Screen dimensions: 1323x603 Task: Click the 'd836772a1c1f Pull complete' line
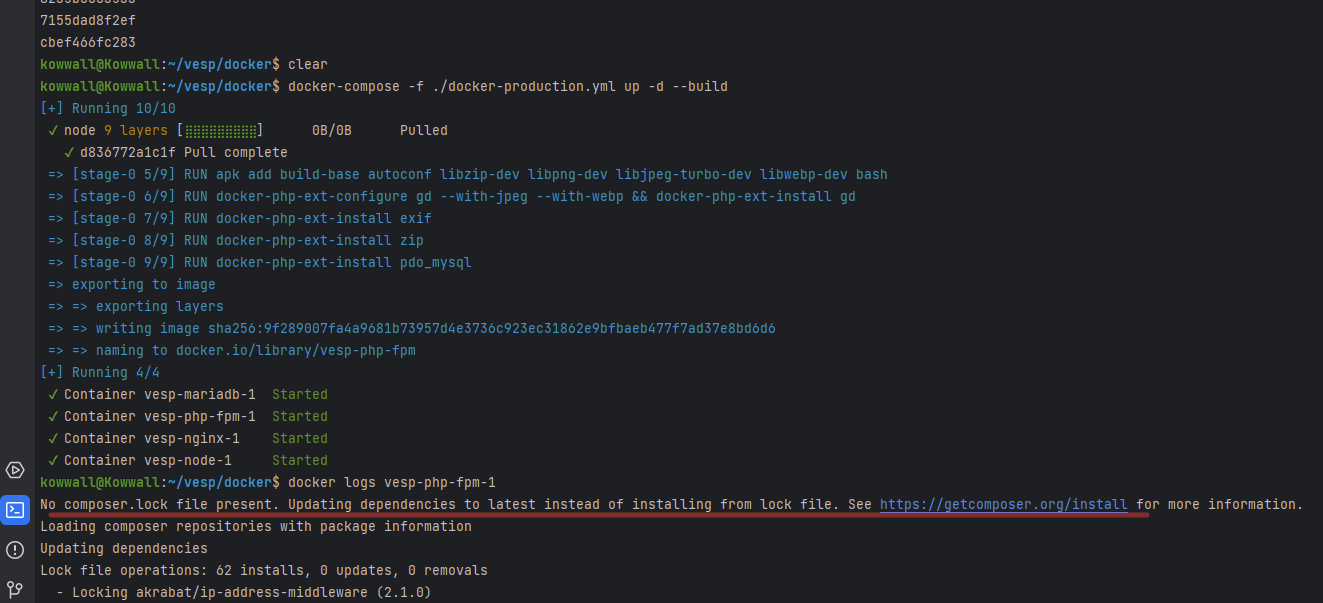[x=184, y=152]
